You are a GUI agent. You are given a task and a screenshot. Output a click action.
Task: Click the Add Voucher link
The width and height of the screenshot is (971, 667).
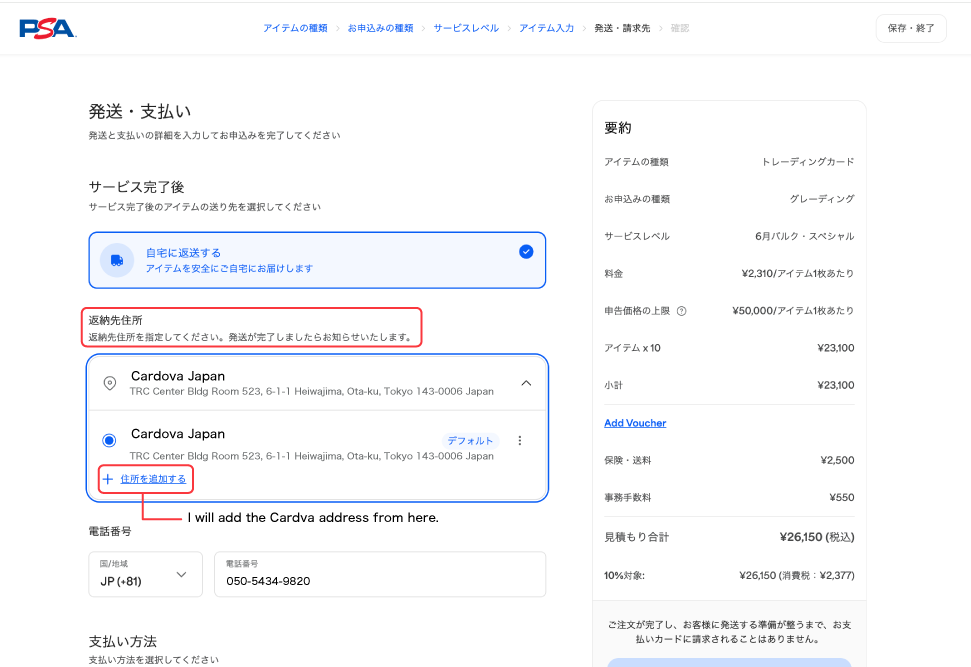(x=635, y=423)
